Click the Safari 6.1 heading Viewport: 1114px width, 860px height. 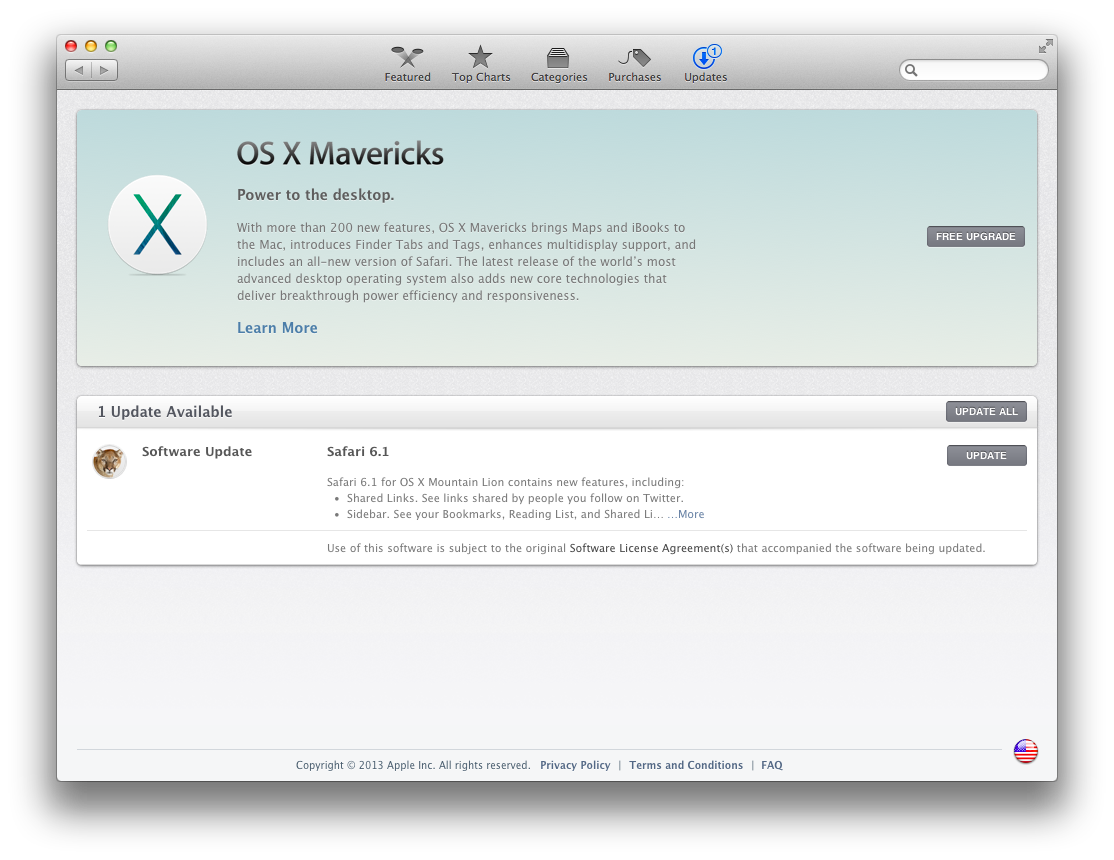357,451
